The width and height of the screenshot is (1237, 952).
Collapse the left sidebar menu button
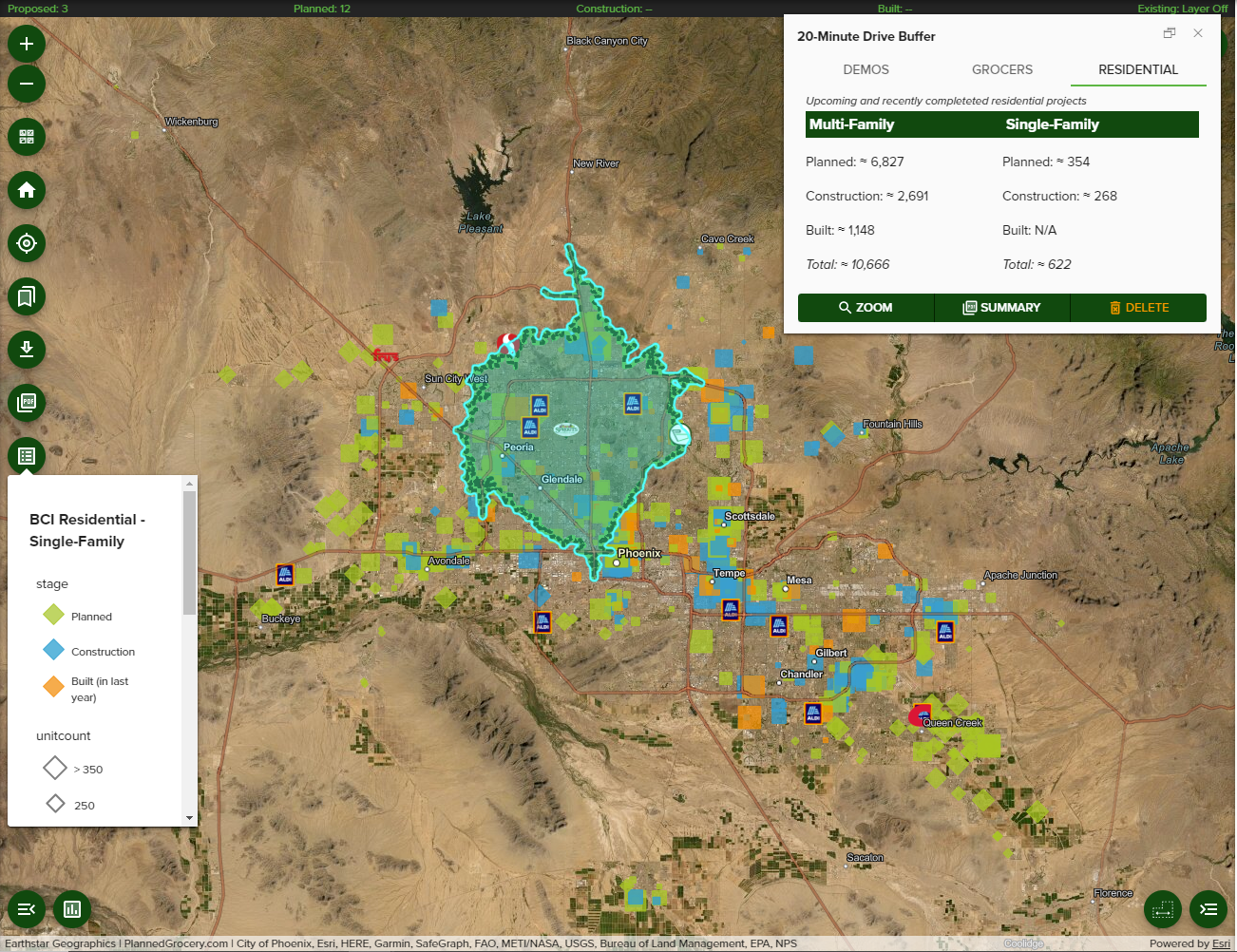(27, 909)
